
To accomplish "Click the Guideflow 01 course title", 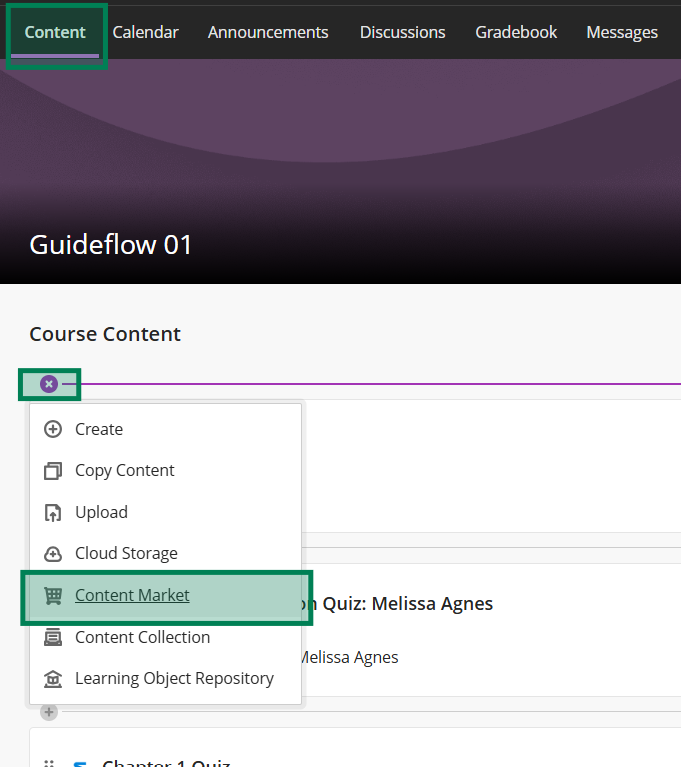I will [111, 244].
